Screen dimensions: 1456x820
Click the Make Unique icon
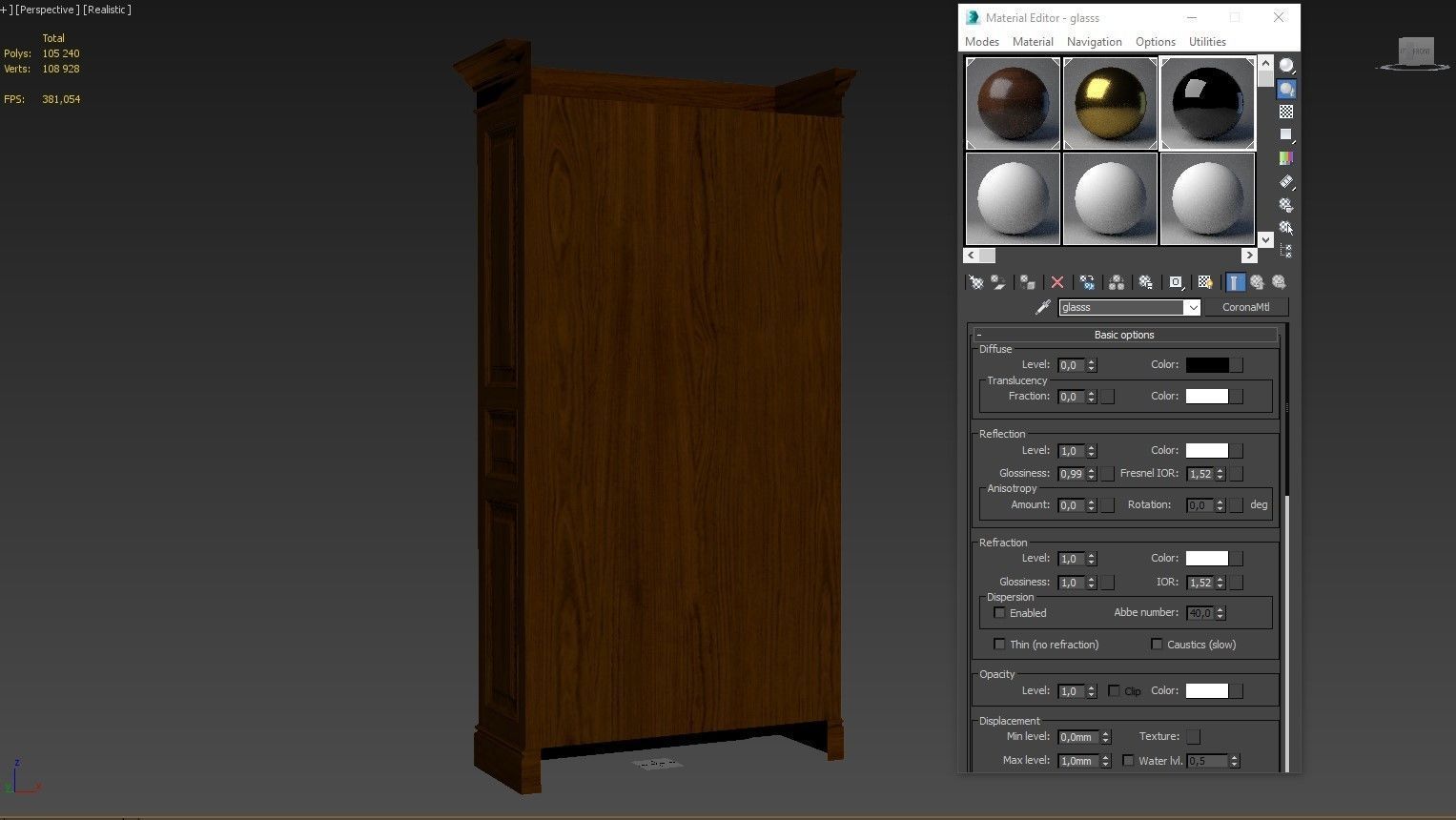coord(1116,282)
